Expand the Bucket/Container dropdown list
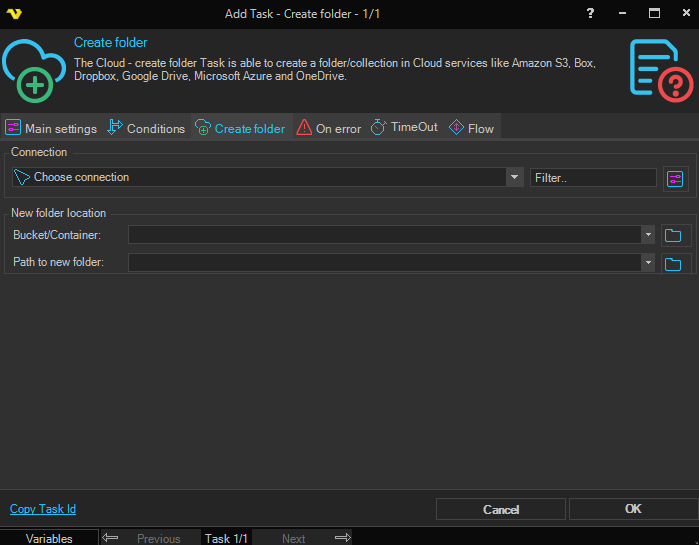This screenshot has height=545, width=699. (648, 235)
